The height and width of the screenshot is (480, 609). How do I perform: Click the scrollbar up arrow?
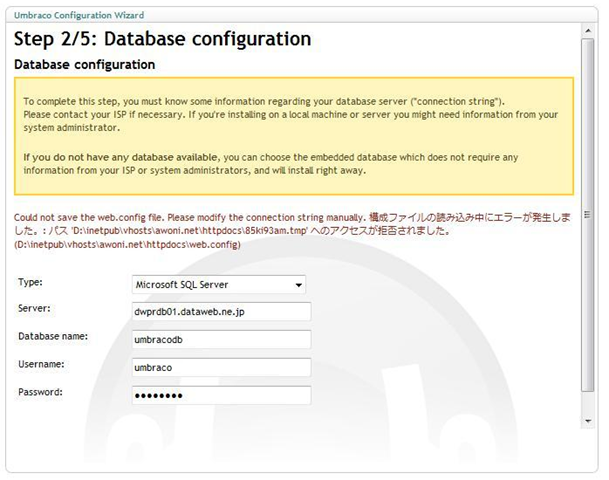(588, 30)
